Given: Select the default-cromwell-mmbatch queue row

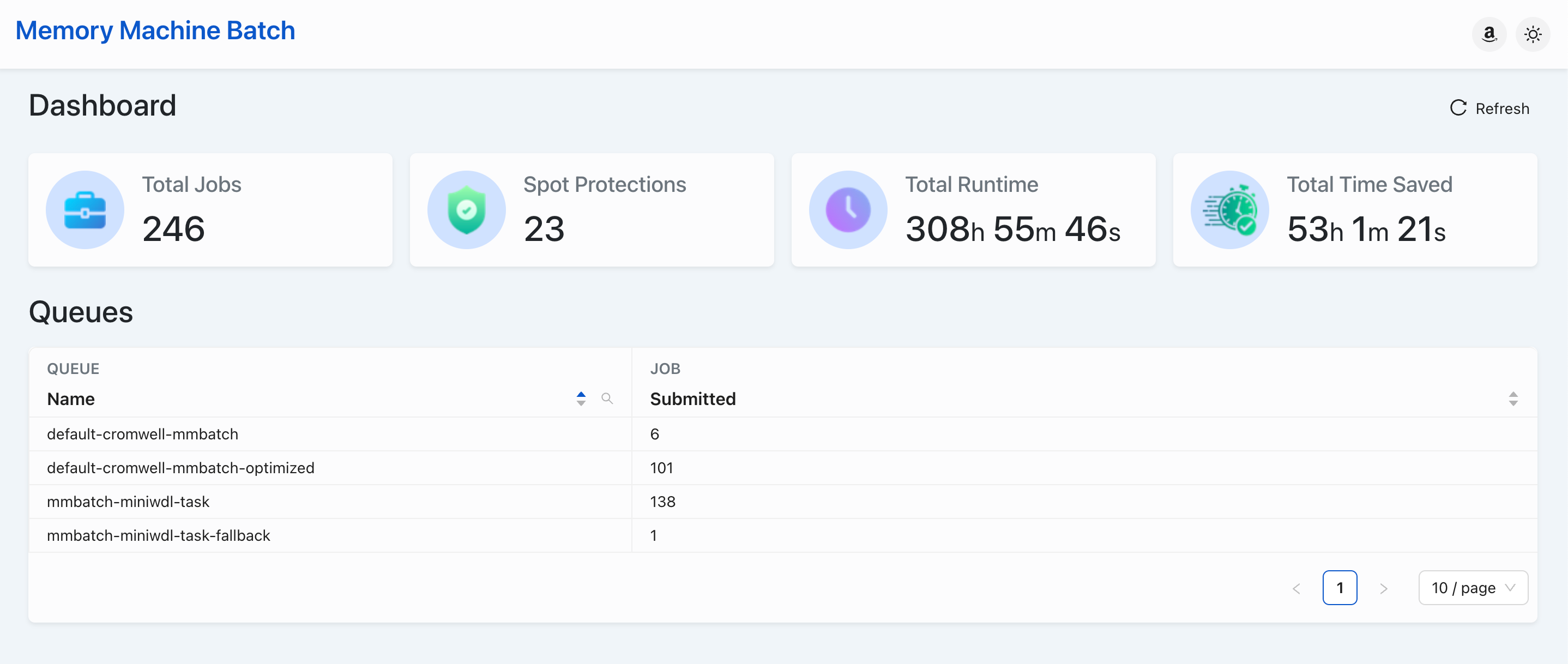Looking at the screenshot, I should [x=783, y=434].
